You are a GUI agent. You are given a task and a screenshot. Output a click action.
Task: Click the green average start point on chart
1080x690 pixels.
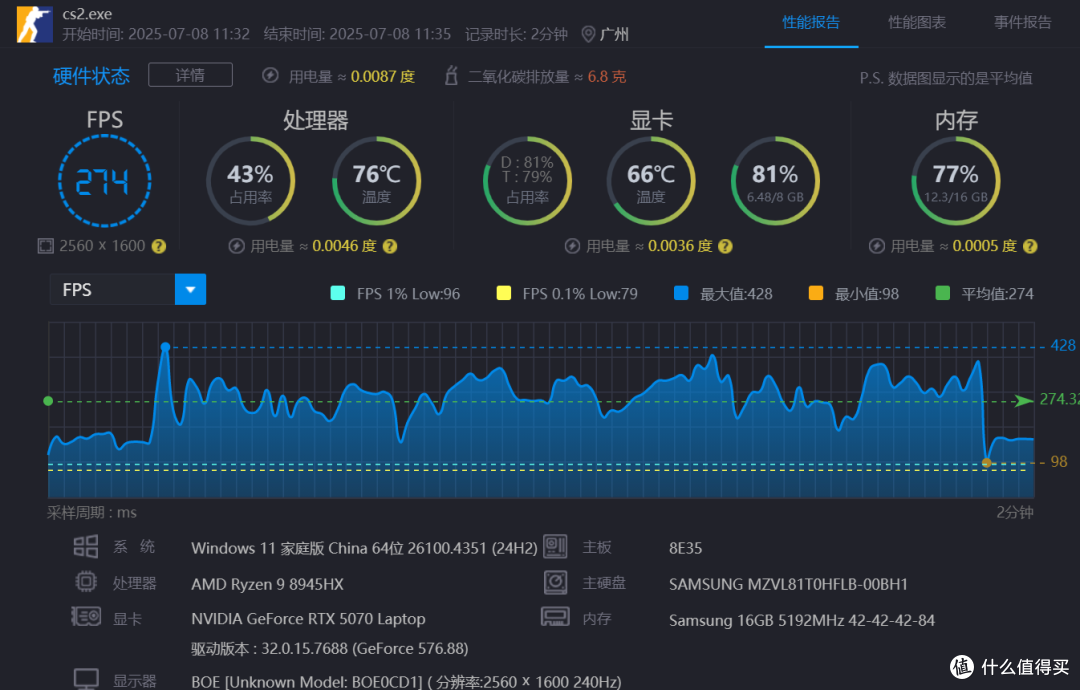coord(48,401)
